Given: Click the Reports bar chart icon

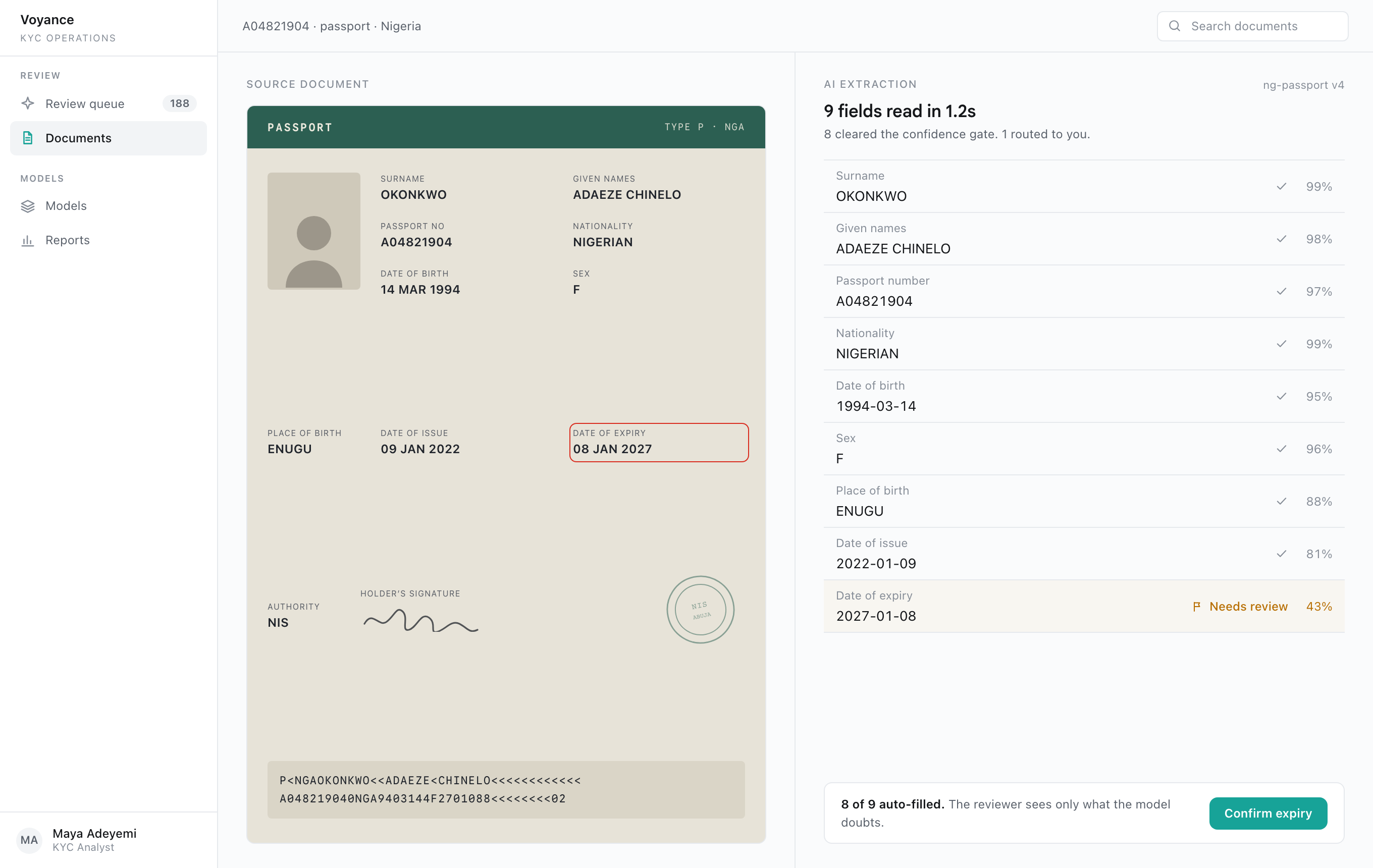Looking at the screenshot, I should [x=28, y=241].
